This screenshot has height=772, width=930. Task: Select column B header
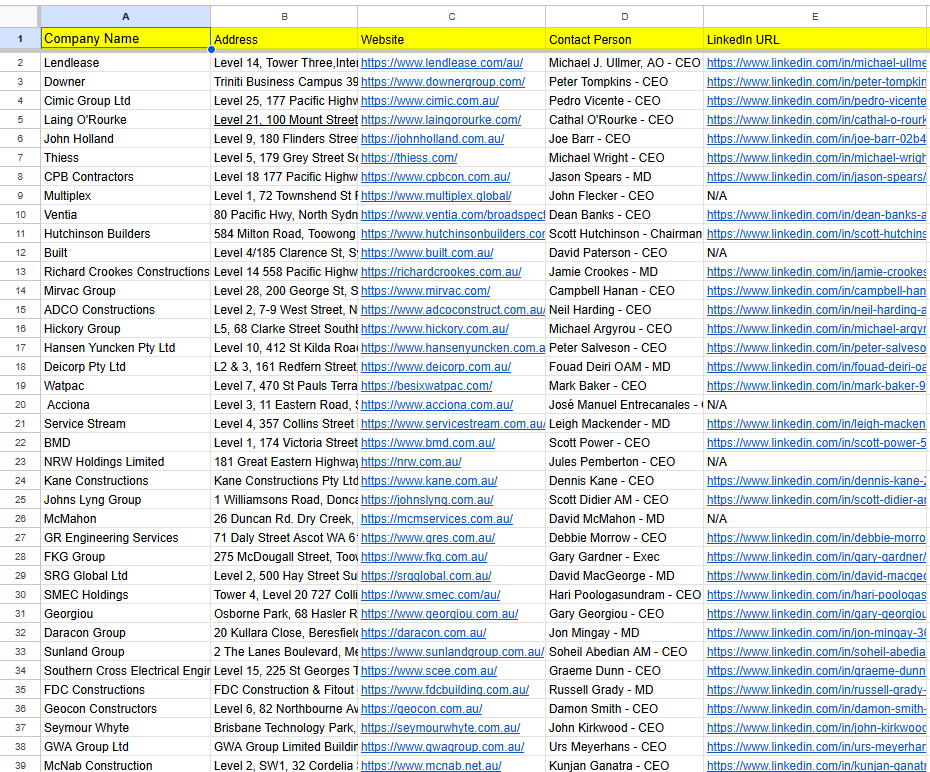284,17
